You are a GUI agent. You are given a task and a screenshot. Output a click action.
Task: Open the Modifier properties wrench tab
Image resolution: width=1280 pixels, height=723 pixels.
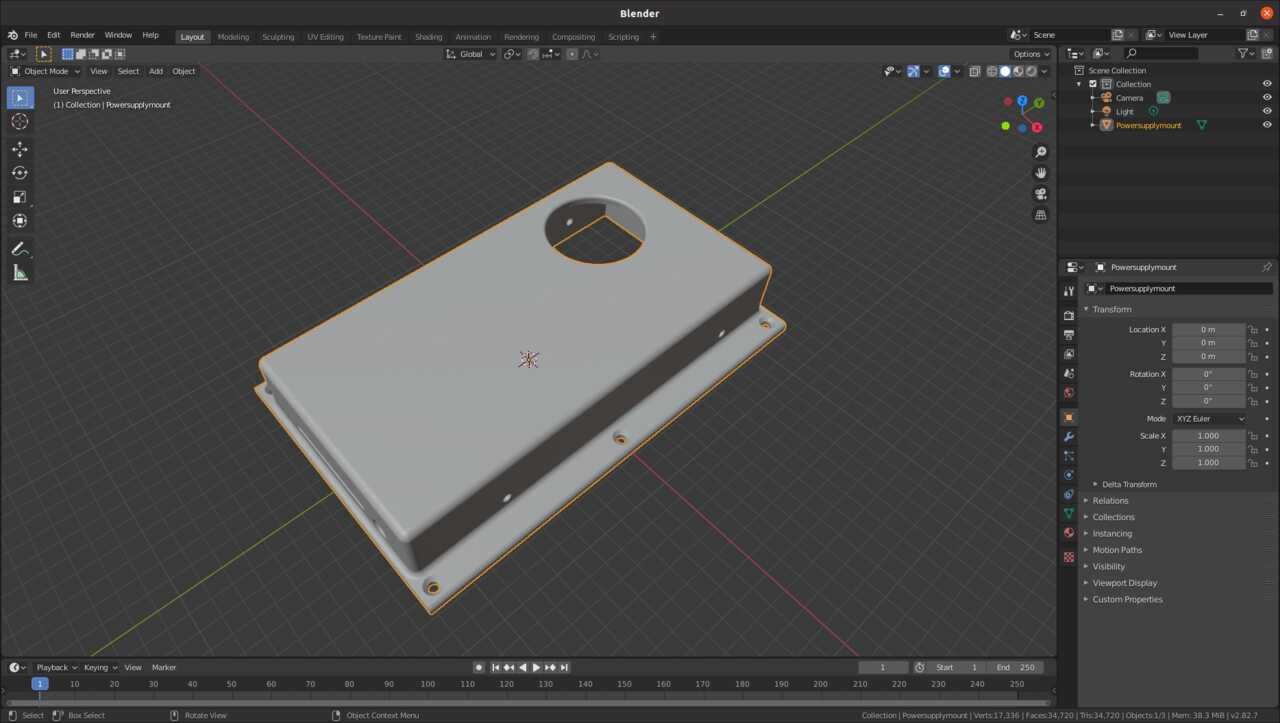[1069, 437]
